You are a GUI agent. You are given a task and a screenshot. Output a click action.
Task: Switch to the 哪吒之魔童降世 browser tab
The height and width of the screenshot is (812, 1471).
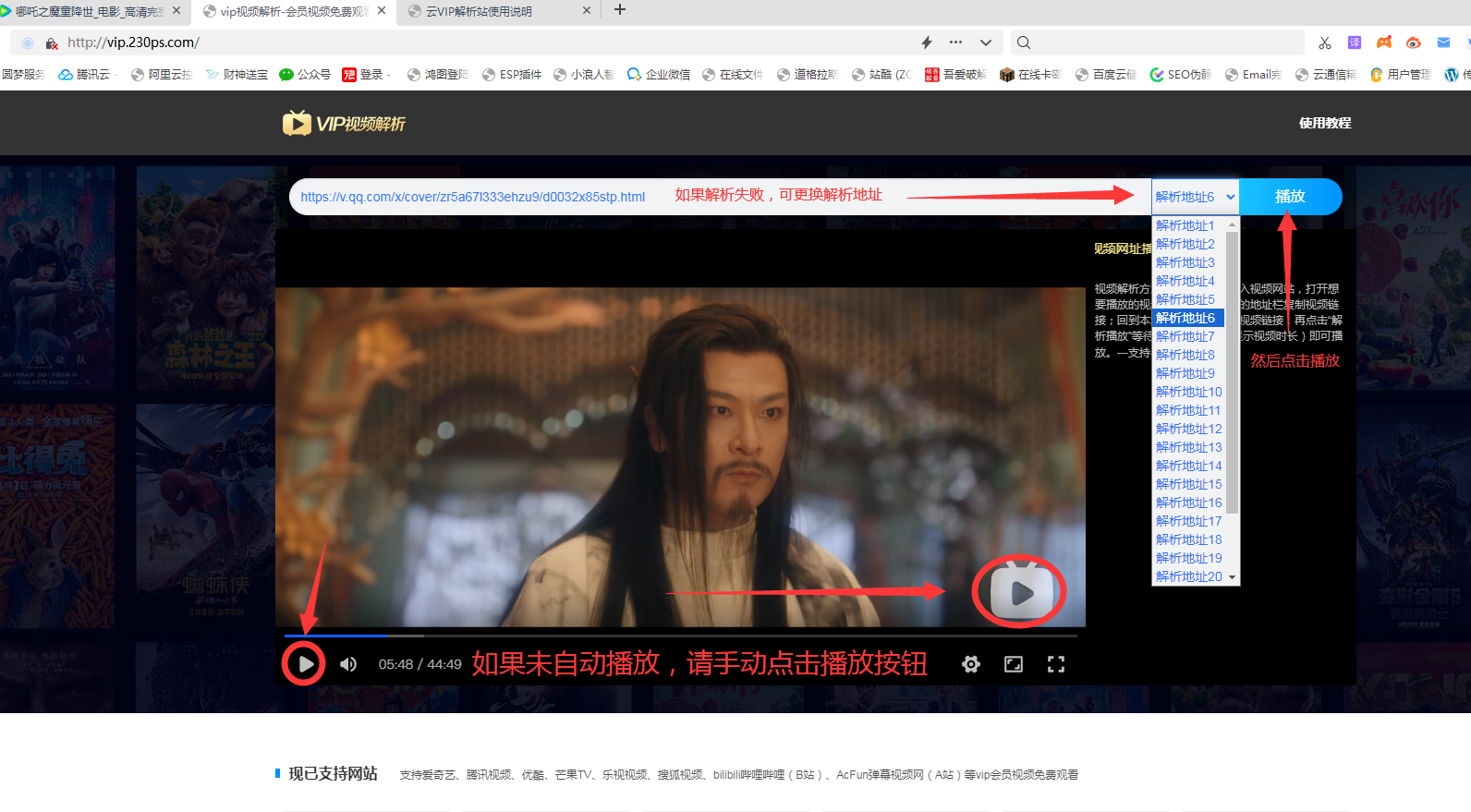pyautogui.click(x=88, y=11)
